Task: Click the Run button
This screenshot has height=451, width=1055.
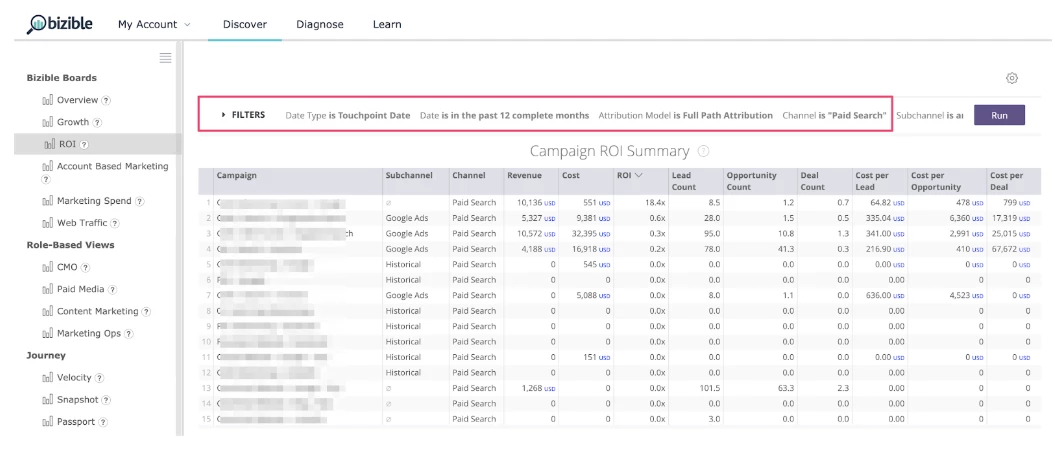Action: click(999, 115)
